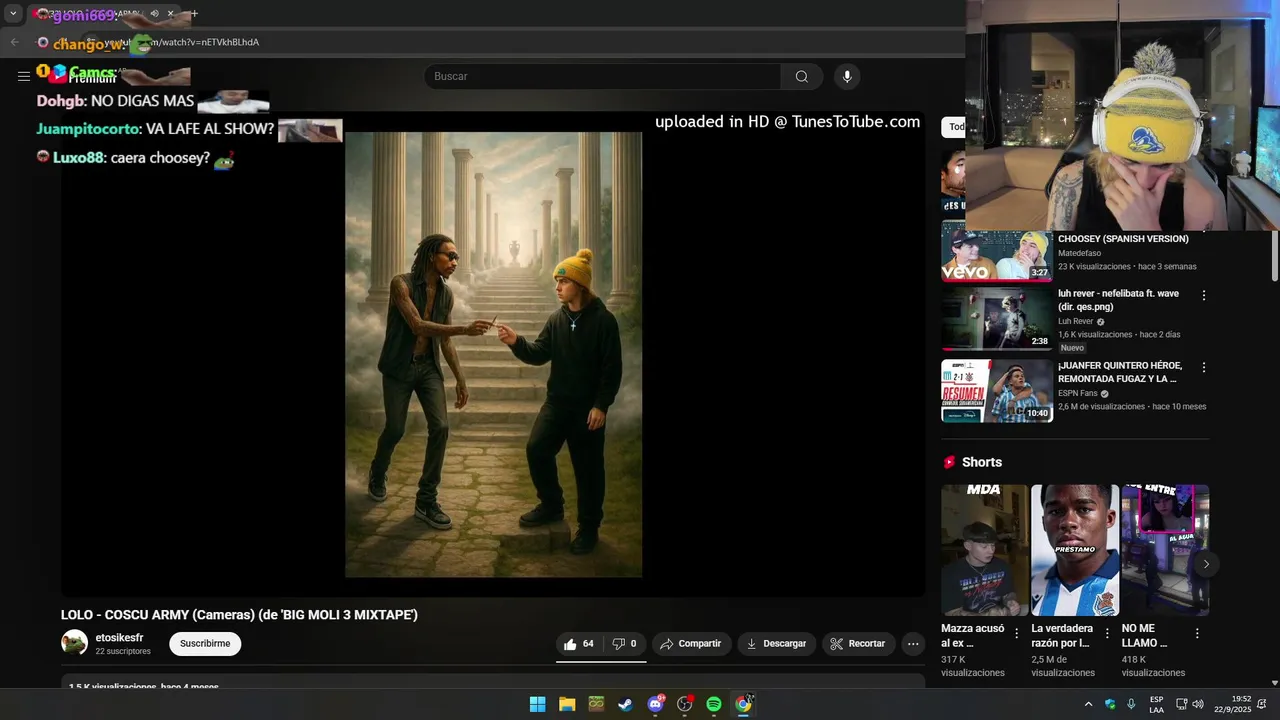Open La verdadera razón por Short thumbnail

(x=1075, y=550)
